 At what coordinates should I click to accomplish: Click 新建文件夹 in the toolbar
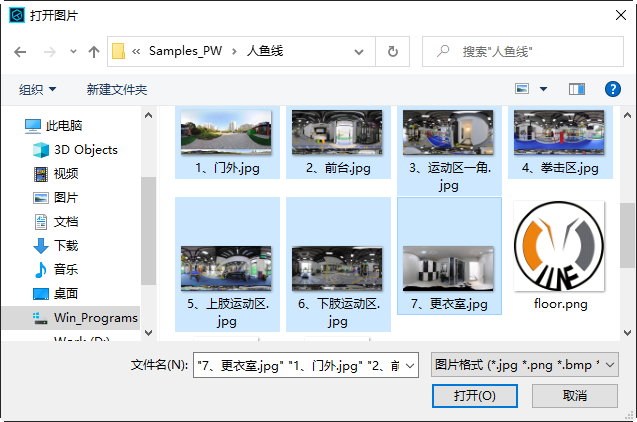click(117, 90)
